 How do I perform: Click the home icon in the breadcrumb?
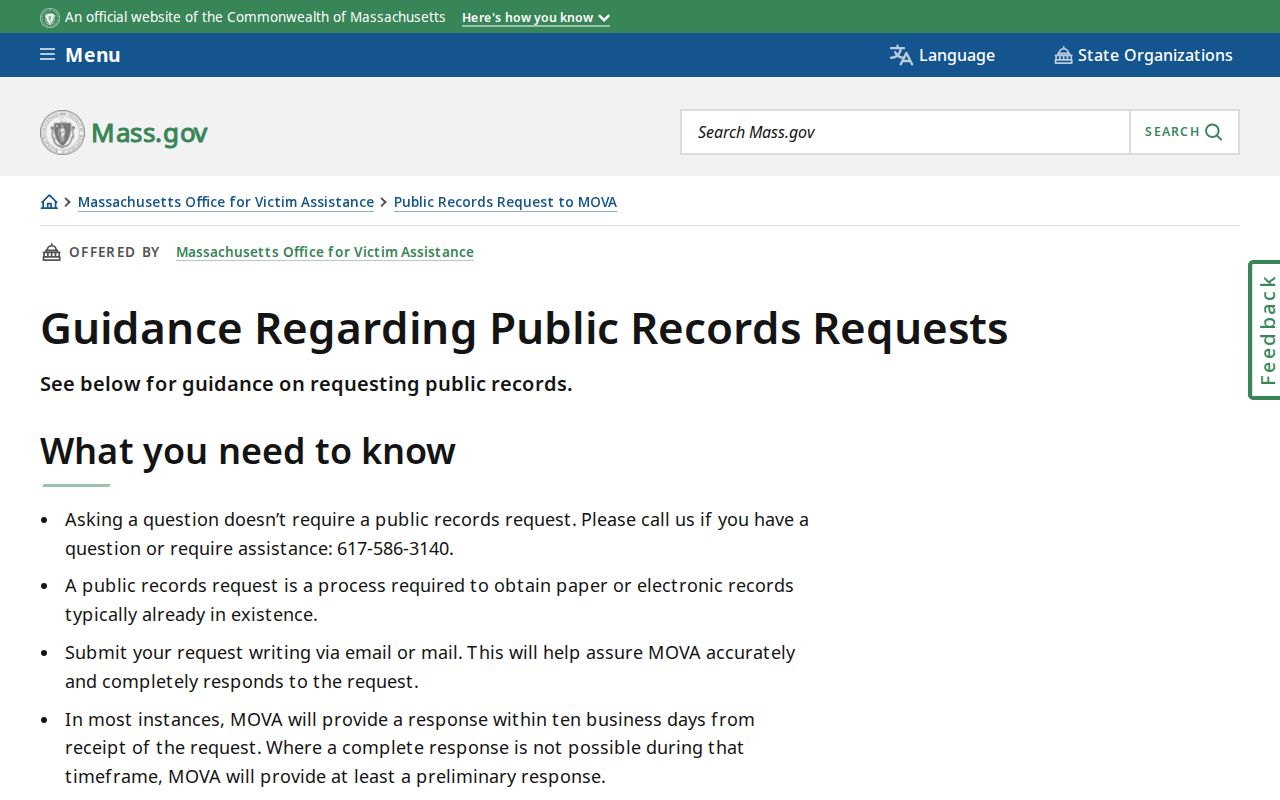pos(49,202)
